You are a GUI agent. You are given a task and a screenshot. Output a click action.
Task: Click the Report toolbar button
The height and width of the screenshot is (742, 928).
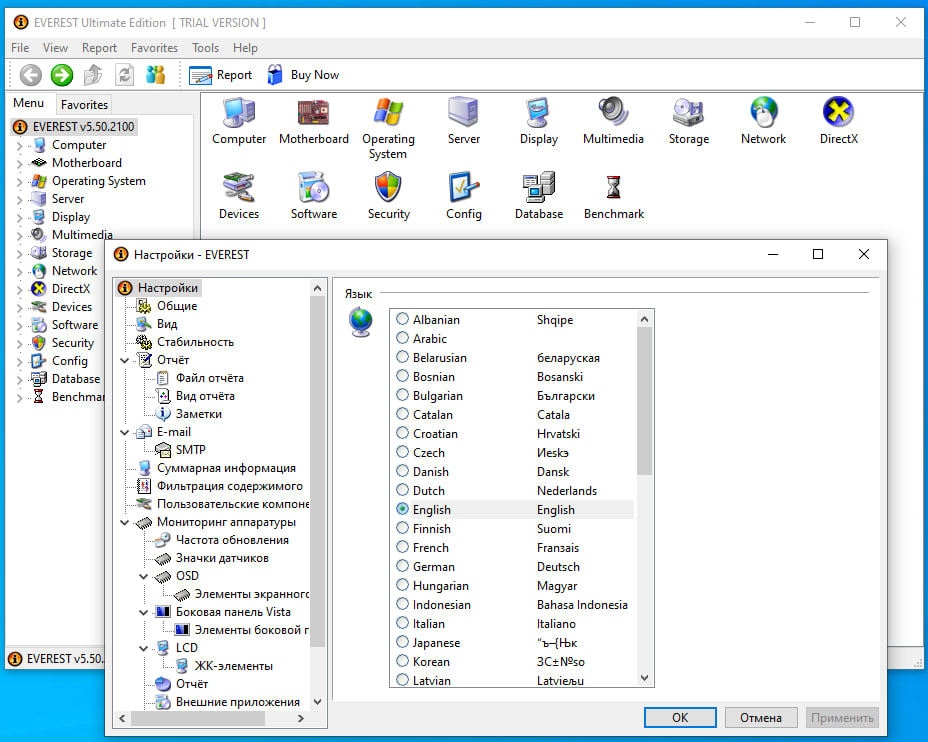pyautogui.click(x=221, y=75)
